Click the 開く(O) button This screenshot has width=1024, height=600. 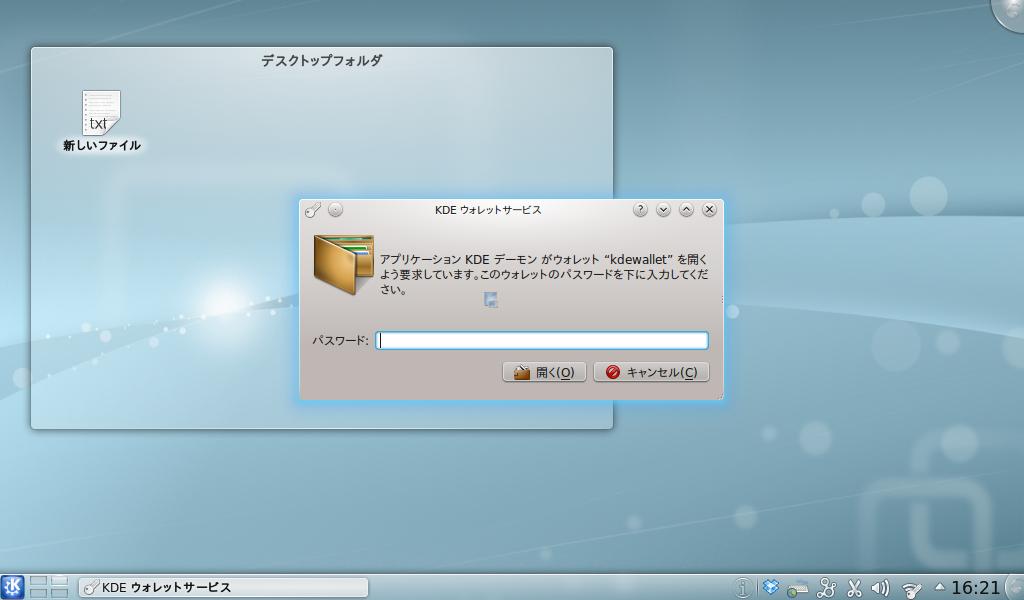[544, 372]
